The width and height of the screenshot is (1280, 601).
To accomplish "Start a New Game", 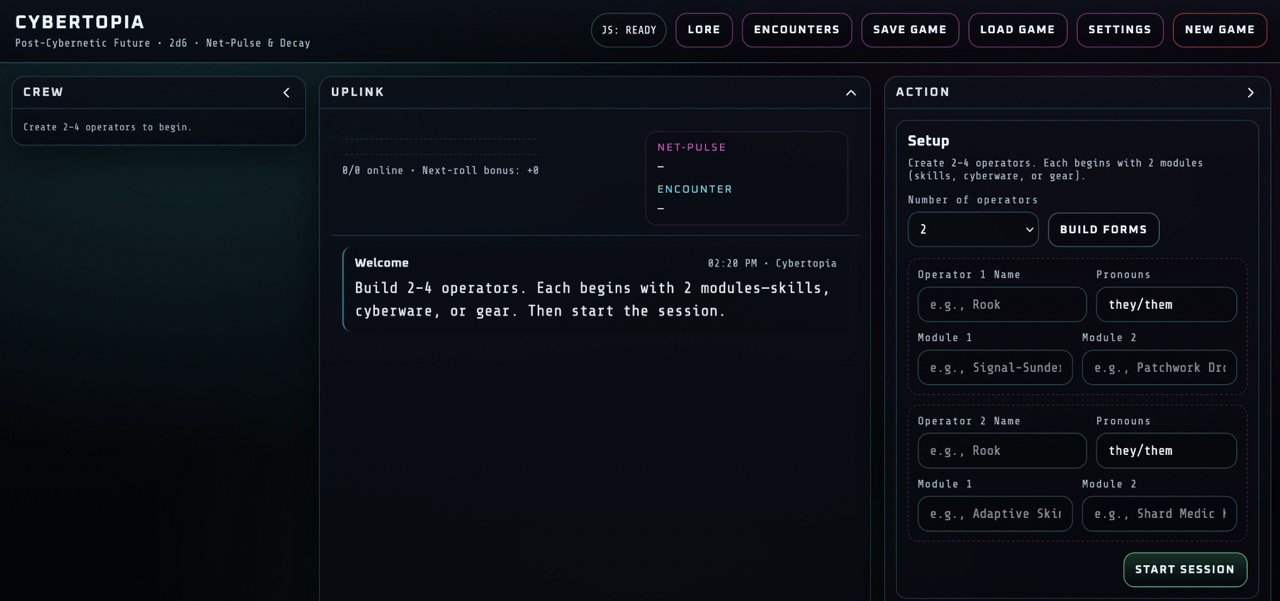I will [1219, 30].
